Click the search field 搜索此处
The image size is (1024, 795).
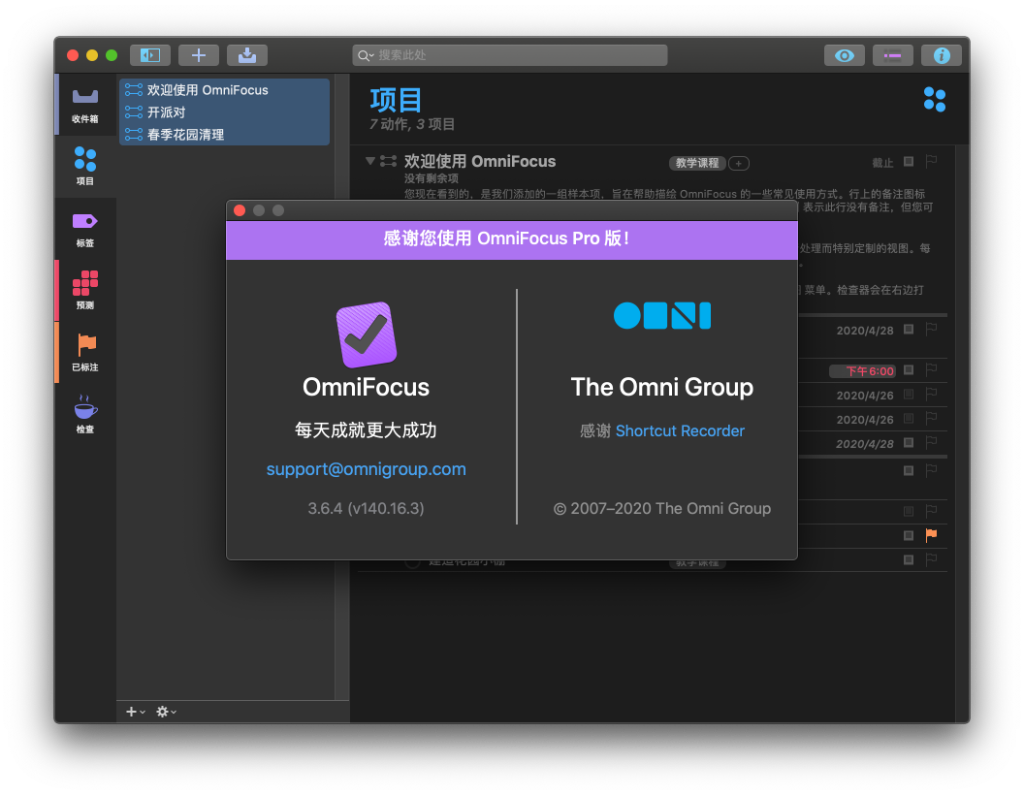click(509, 56)
